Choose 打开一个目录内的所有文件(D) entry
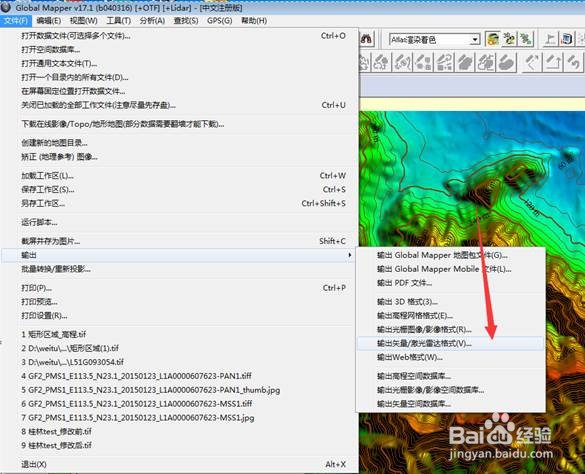 (x=178, y=77)
